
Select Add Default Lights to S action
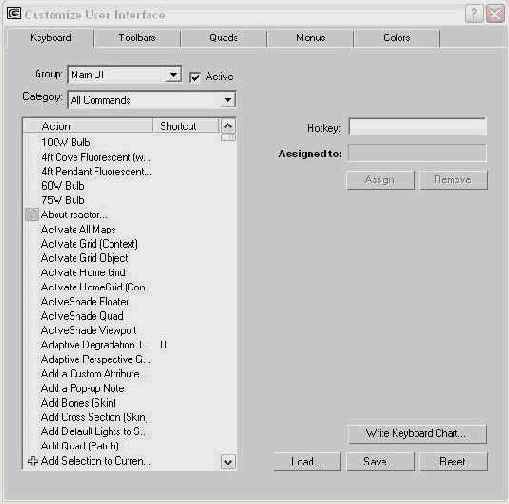pyautogui.click(x=93, y=432)
